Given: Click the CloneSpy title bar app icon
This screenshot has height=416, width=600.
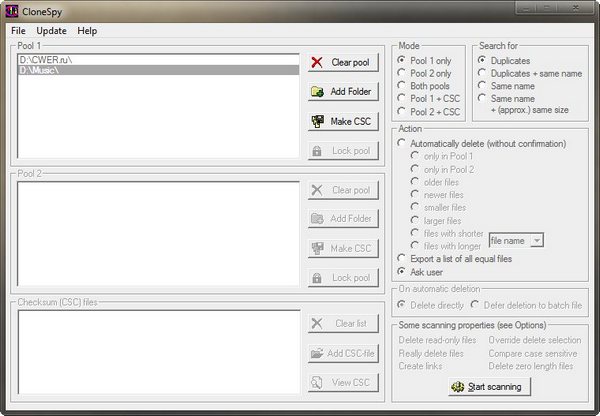Looking at the screenshot, I should [11, 11].
